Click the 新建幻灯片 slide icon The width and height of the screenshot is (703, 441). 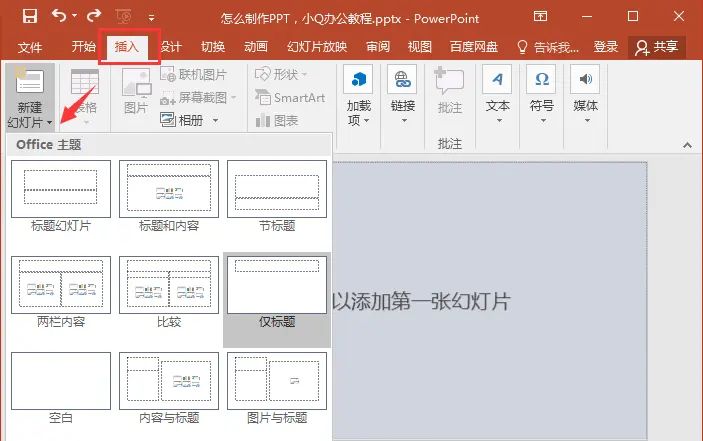coord(30,82)
